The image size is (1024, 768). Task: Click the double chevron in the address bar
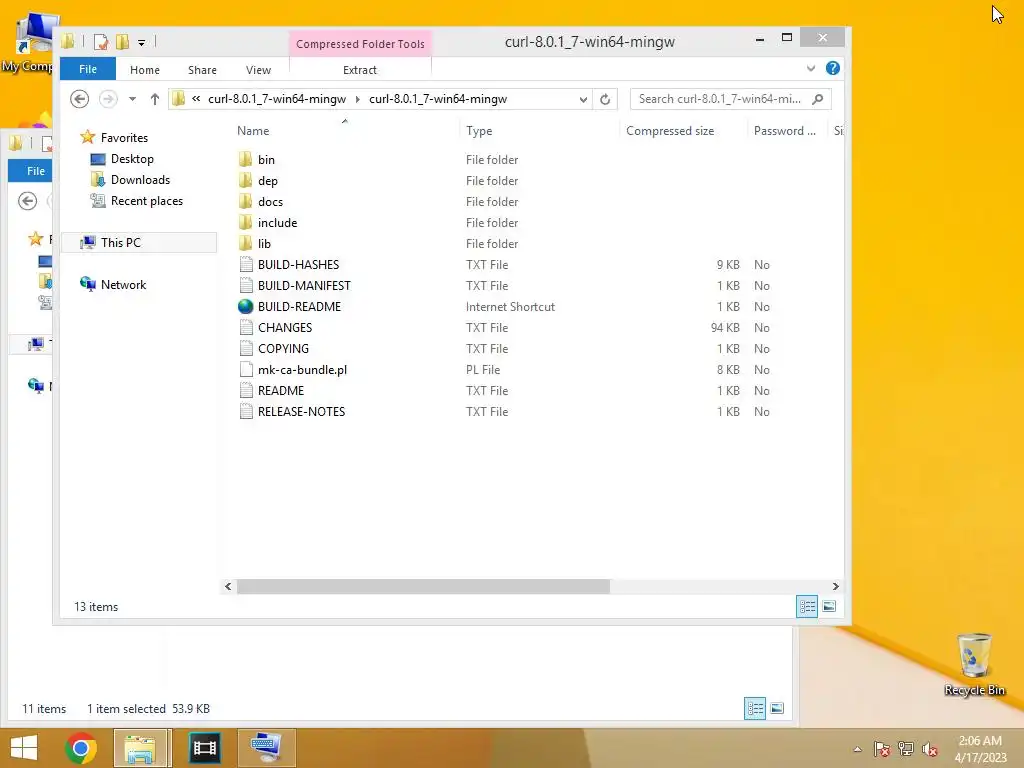click(196, 99)
